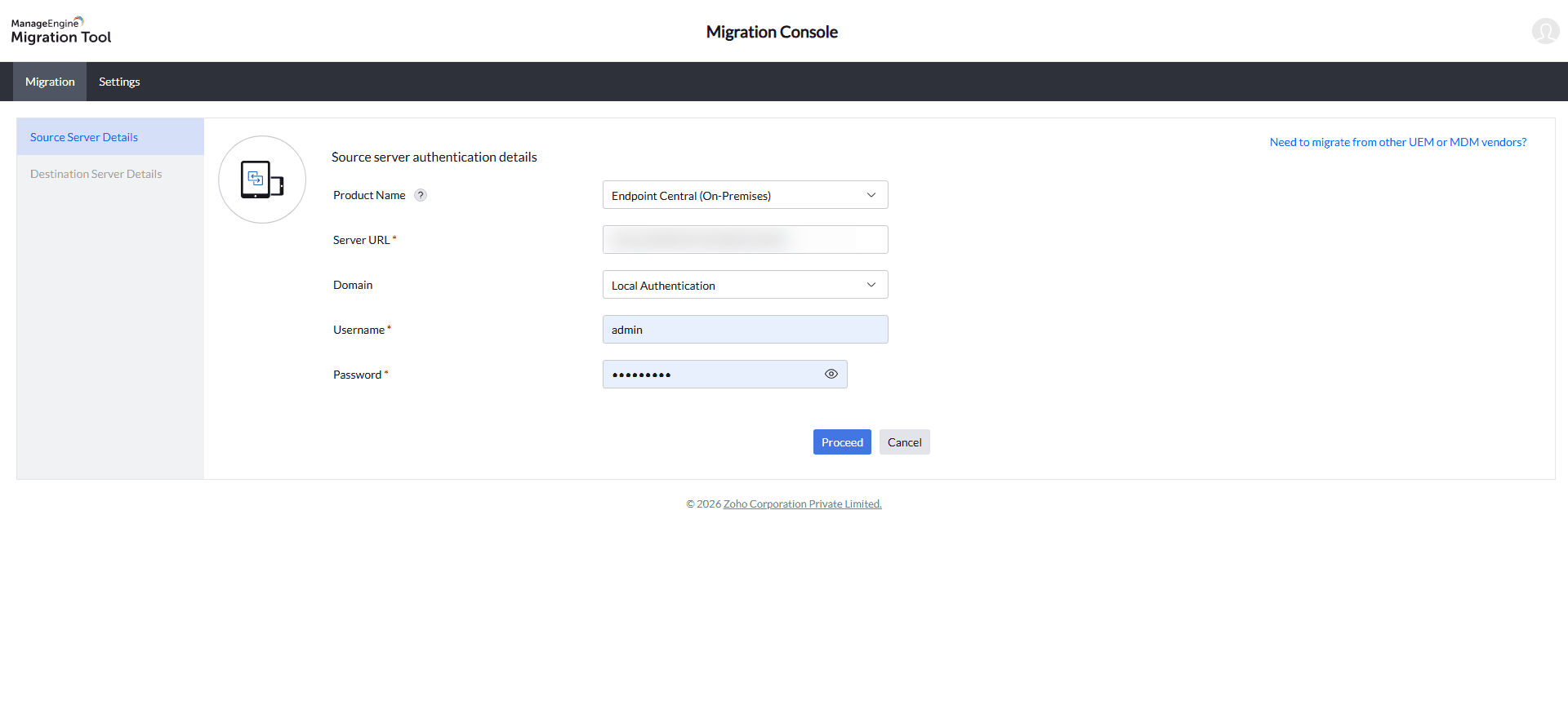Focus the Server URL input field
The width and height of the screenshot is (1568, 710).
(745, 240)
